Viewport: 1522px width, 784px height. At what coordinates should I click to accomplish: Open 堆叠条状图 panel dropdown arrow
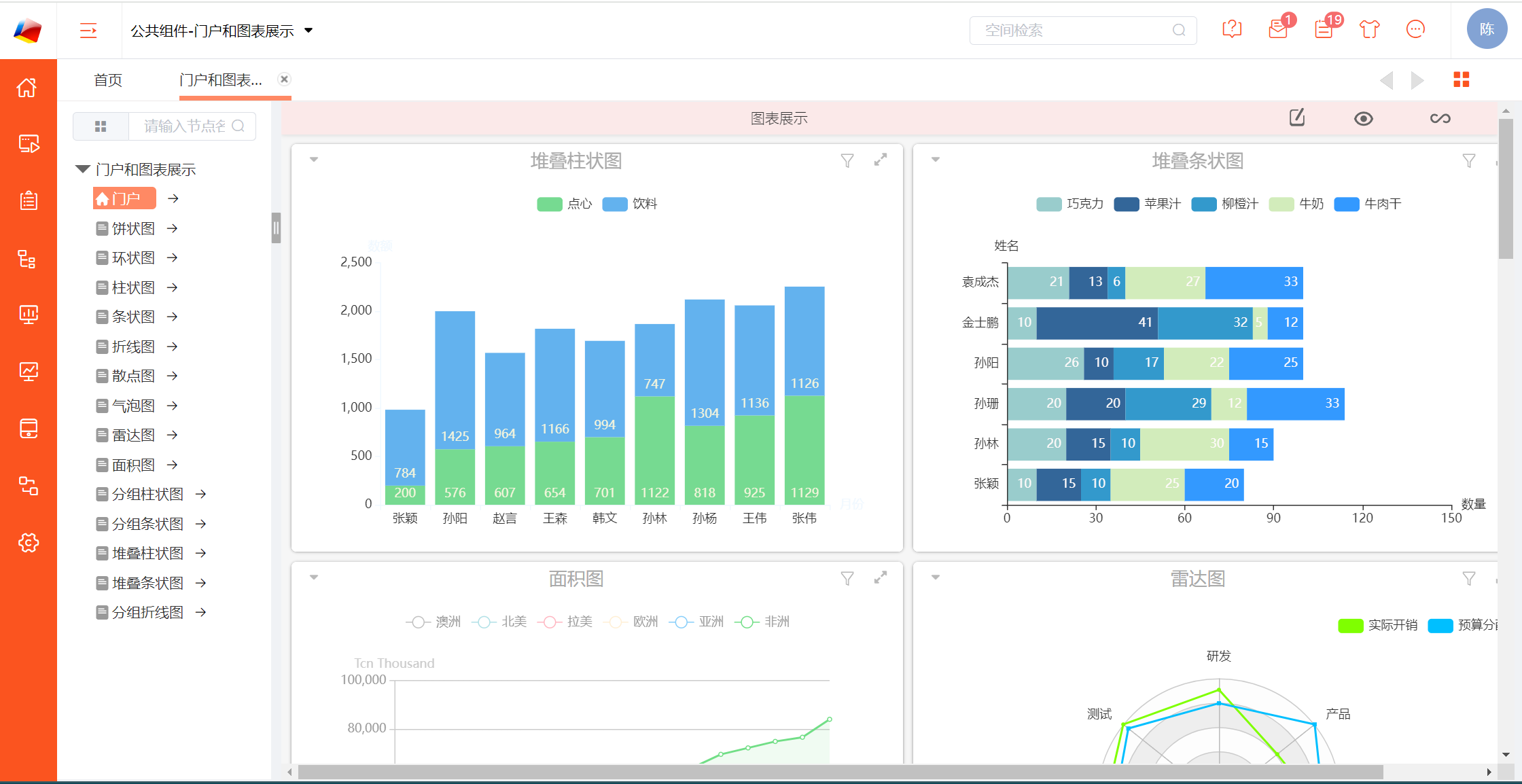(936, 160)
